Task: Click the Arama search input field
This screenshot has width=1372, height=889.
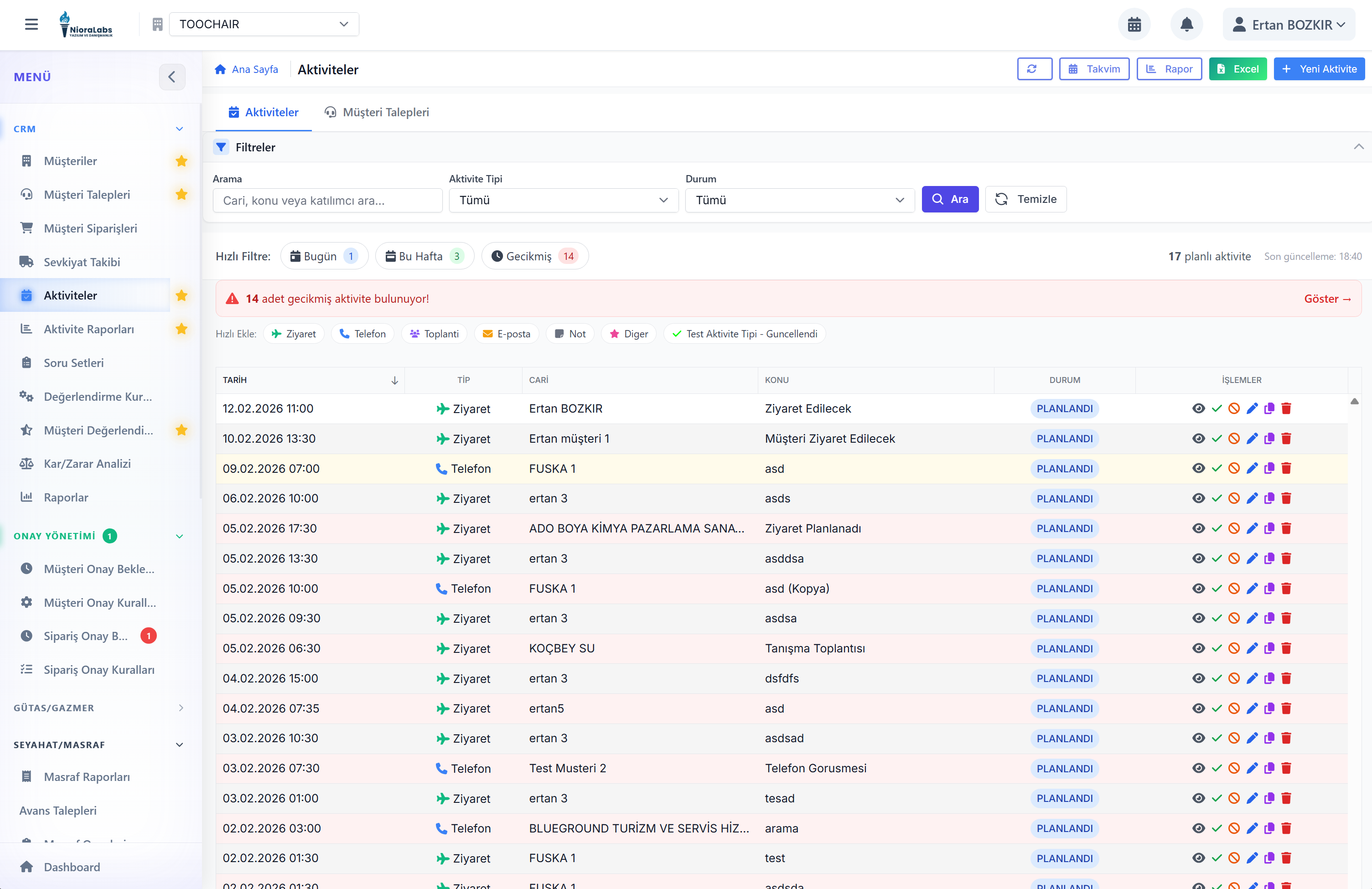Action: pos(327,201)
